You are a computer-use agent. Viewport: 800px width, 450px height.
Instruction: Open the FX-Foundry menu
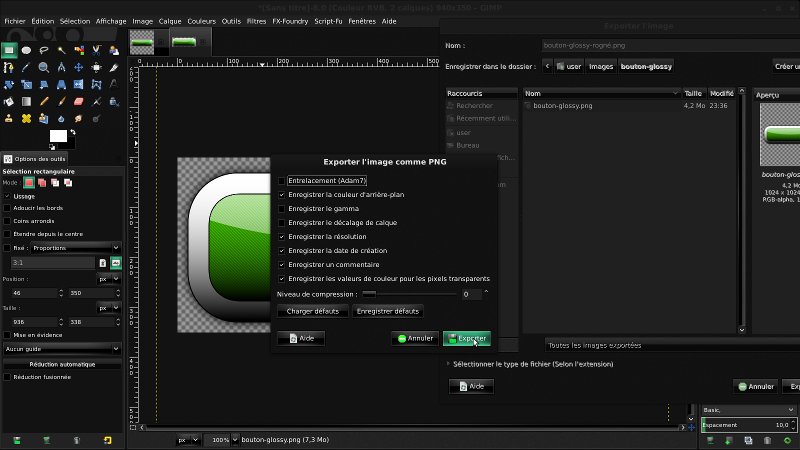point(290,21)
